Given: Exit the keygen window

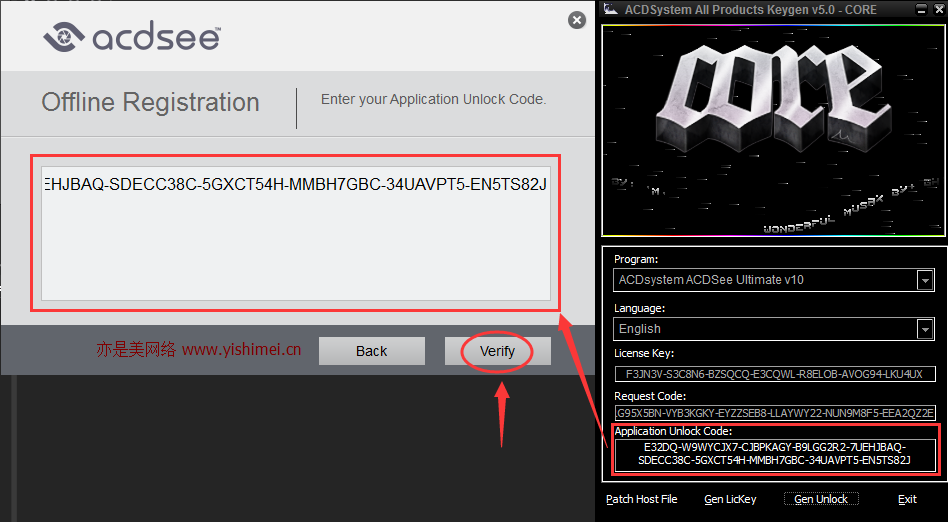Looking at the screenshot, I should point(907,499).
